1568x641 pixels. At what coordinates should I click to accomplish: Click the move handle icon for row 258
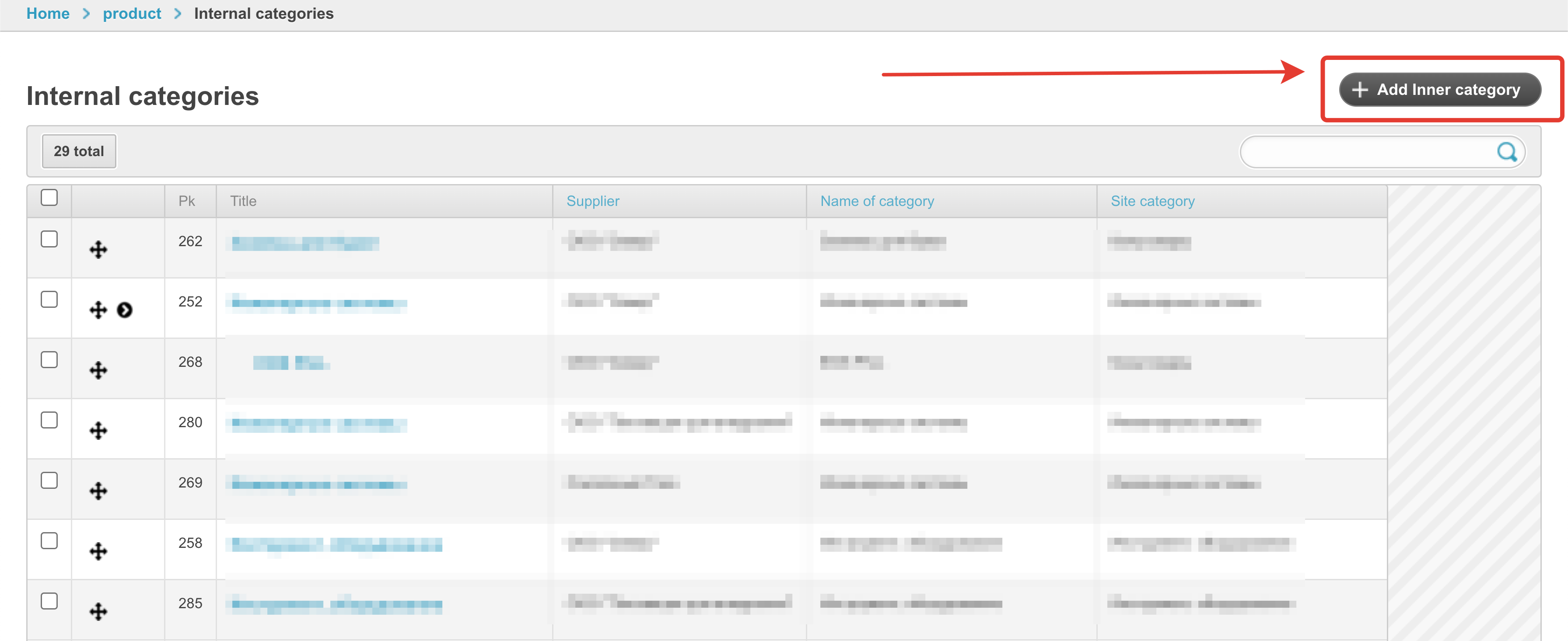point(98,551)
